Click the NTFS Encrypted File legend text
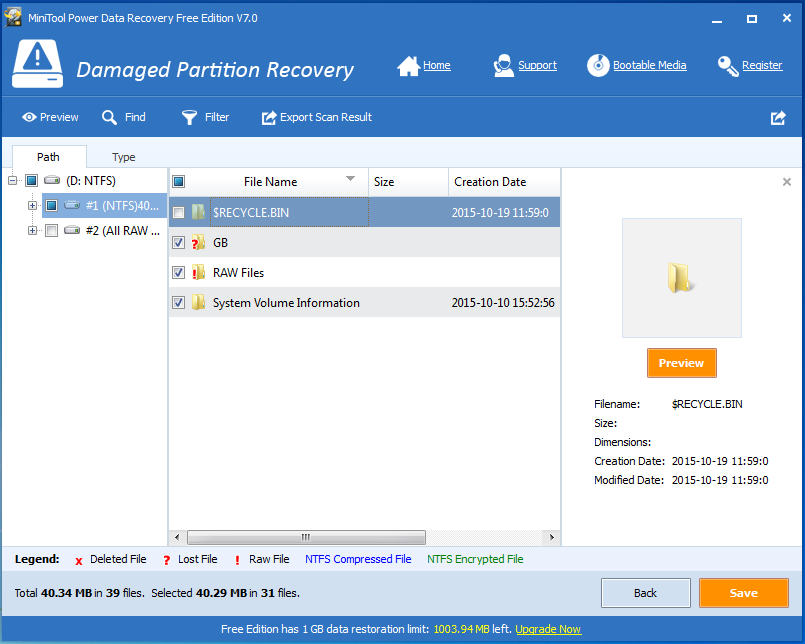The height and width of the screenshot is (644, 805). click(x=475, y=559)
